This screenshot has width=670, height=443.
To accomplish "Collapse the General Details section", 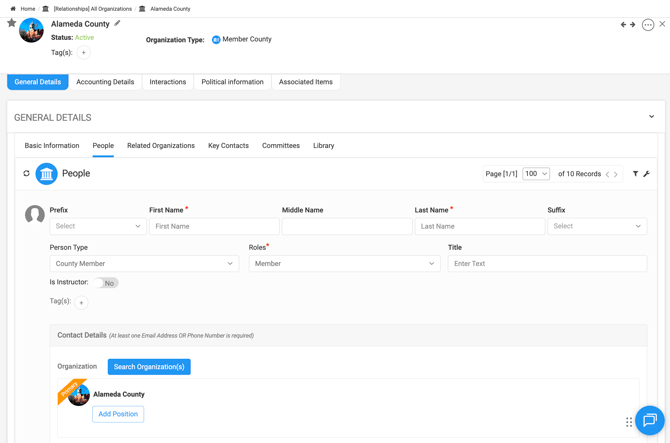I will click(x=651, y=116).
